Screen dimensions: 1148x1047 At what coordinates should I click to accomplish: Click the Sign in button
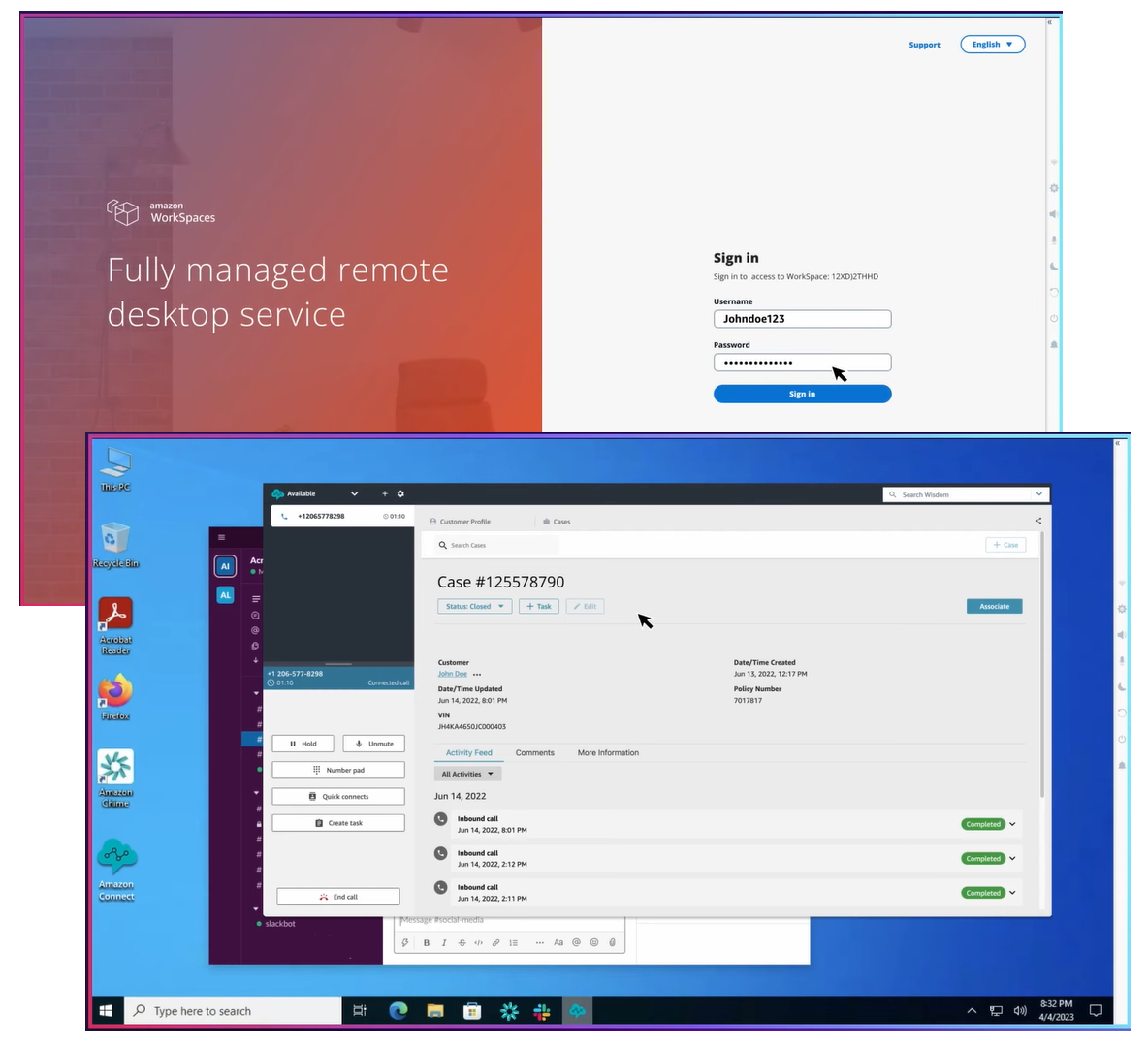pos(802,394)
